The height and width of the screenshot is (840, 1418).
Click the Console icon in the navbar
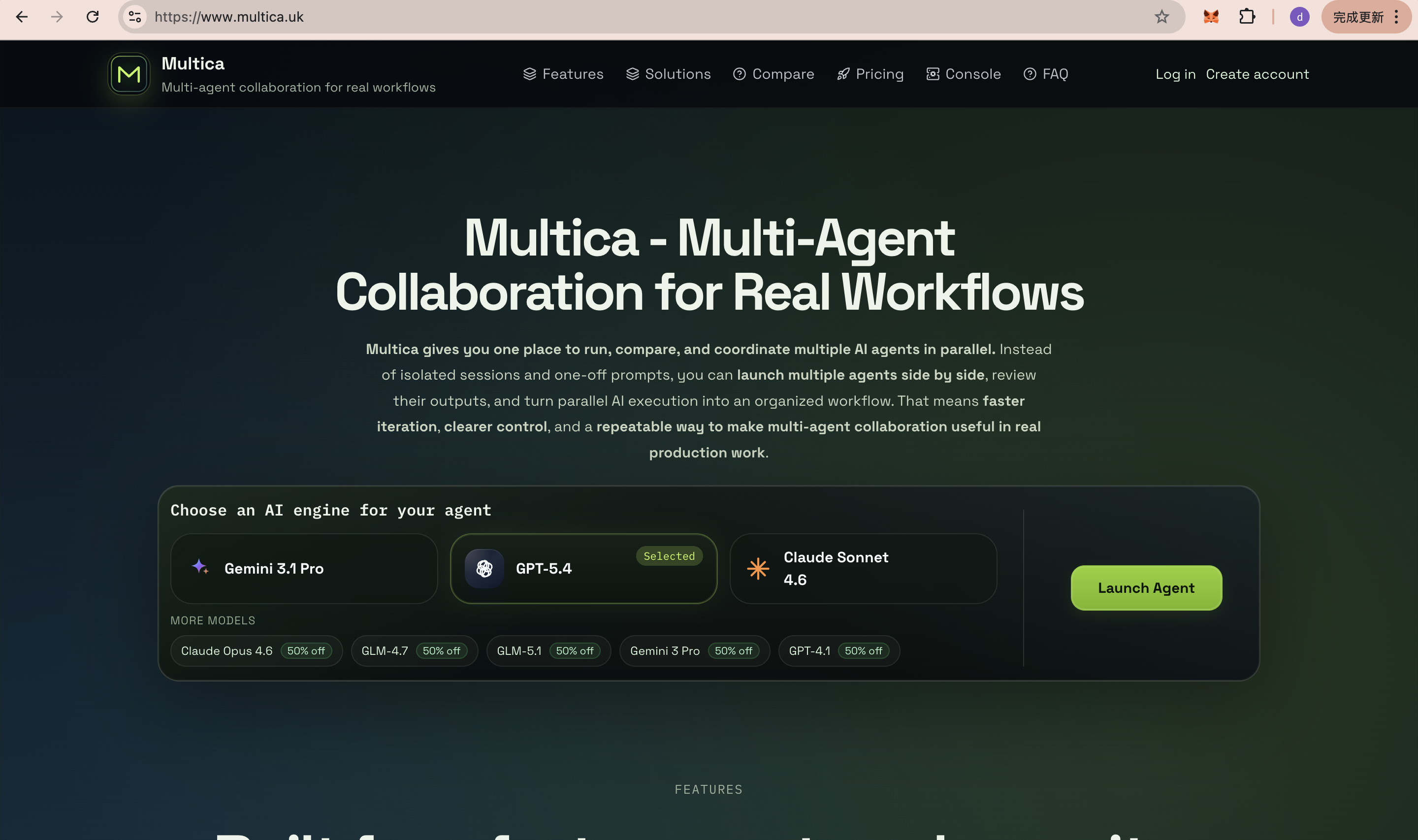(x=932, y=73)
